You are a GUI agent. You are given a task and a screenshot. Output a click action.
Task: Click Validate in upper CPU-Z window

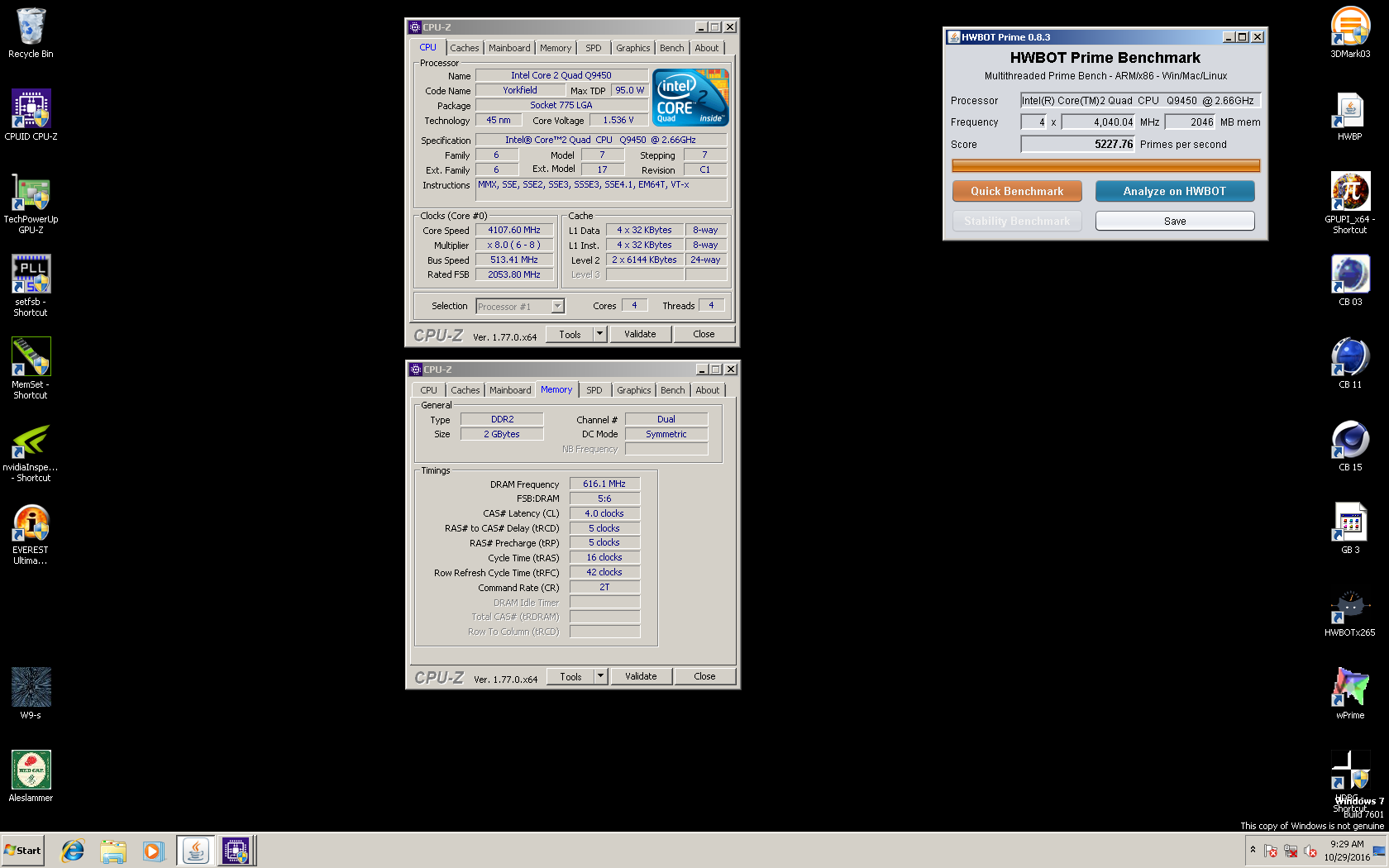640,334
